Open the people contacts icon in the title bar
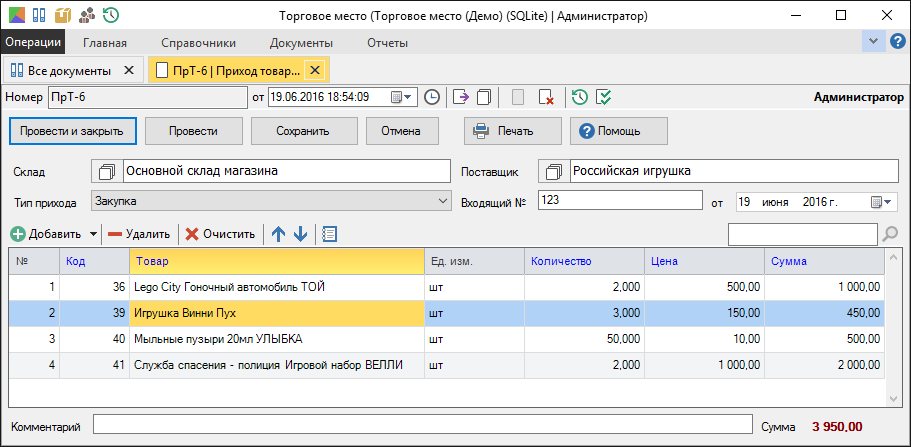This screenshot has height=447, width=911. tap(87, 15)
